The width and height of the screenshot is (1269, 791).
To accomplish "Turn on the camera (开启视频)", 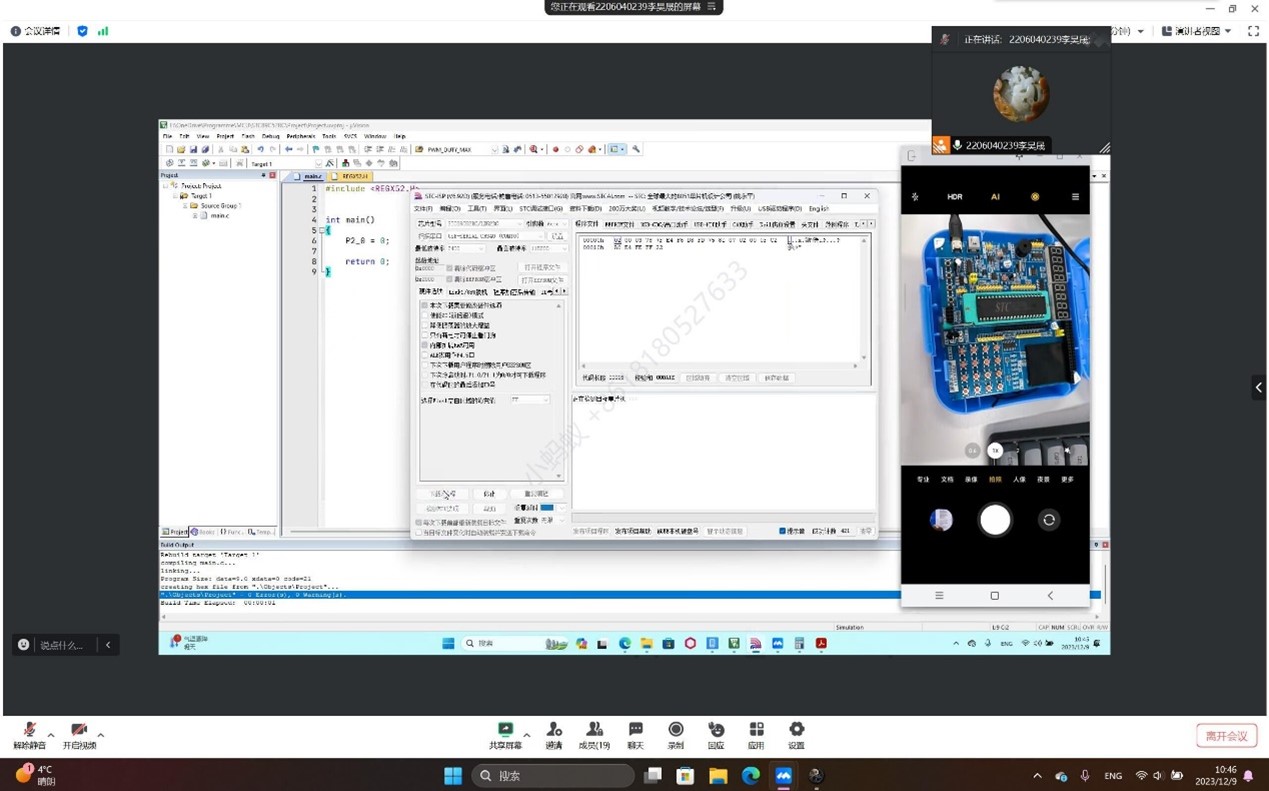I will 79,731.
